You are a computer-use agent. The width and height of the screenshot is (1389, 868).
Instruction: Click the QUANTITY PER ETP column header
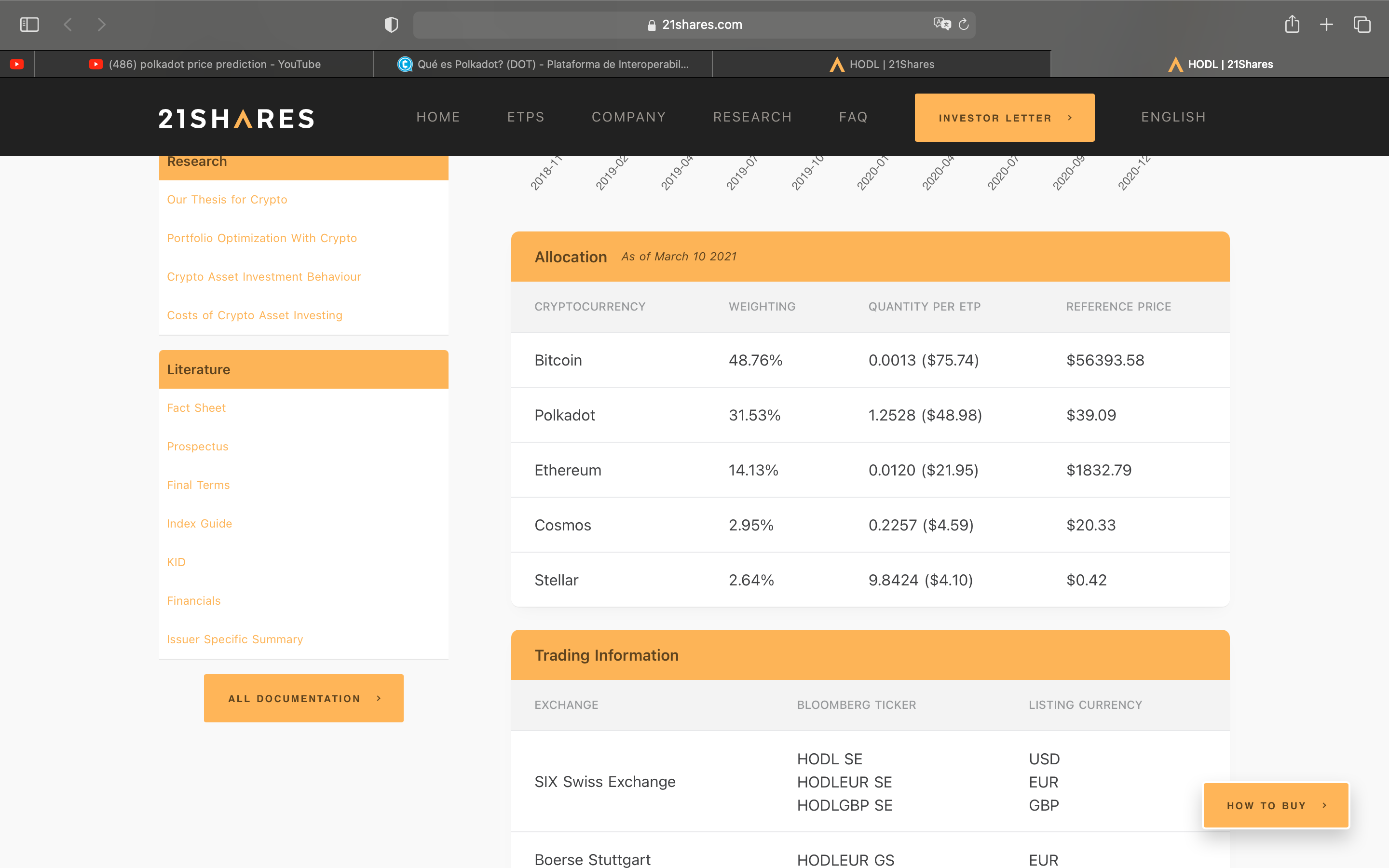[924, 307]
